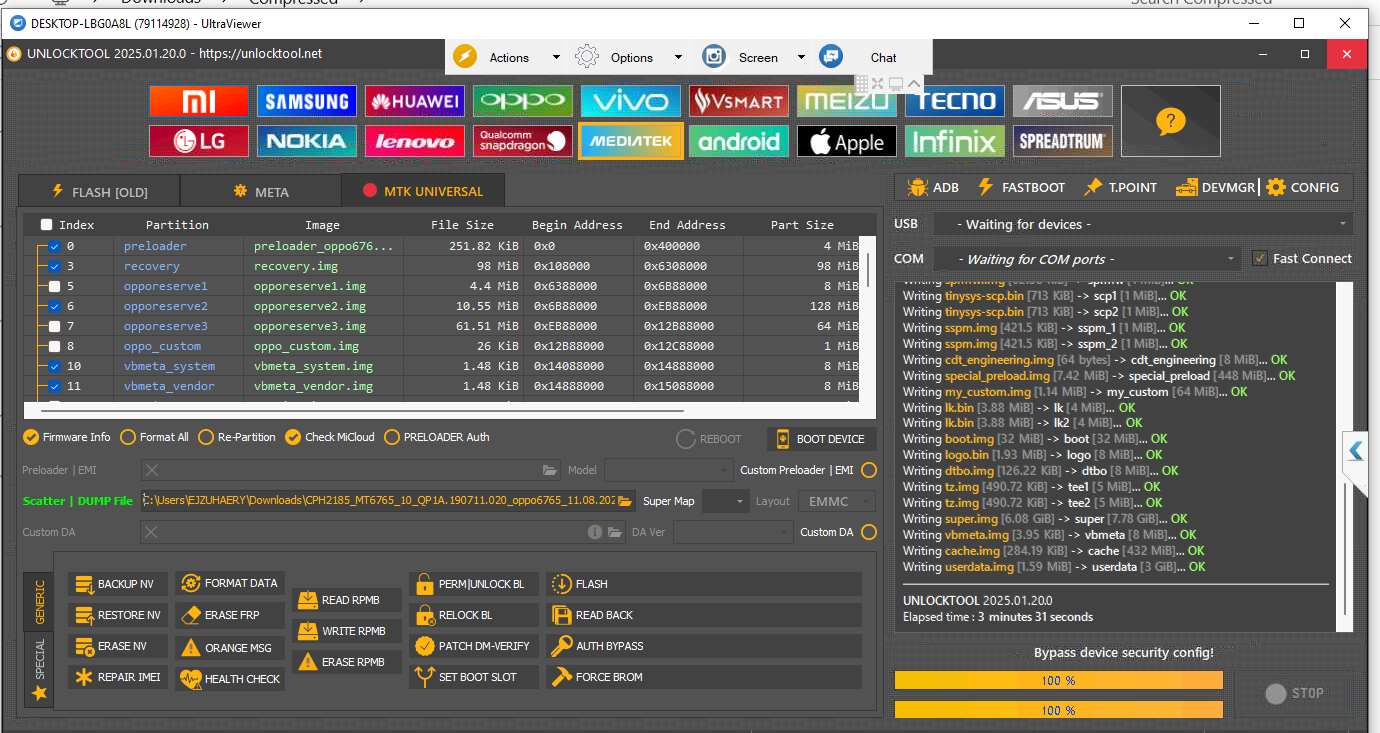The image size is (1380, 733).
Task: Click the PERM|UNLOCK BL button
Action: (x=475, y=584)
